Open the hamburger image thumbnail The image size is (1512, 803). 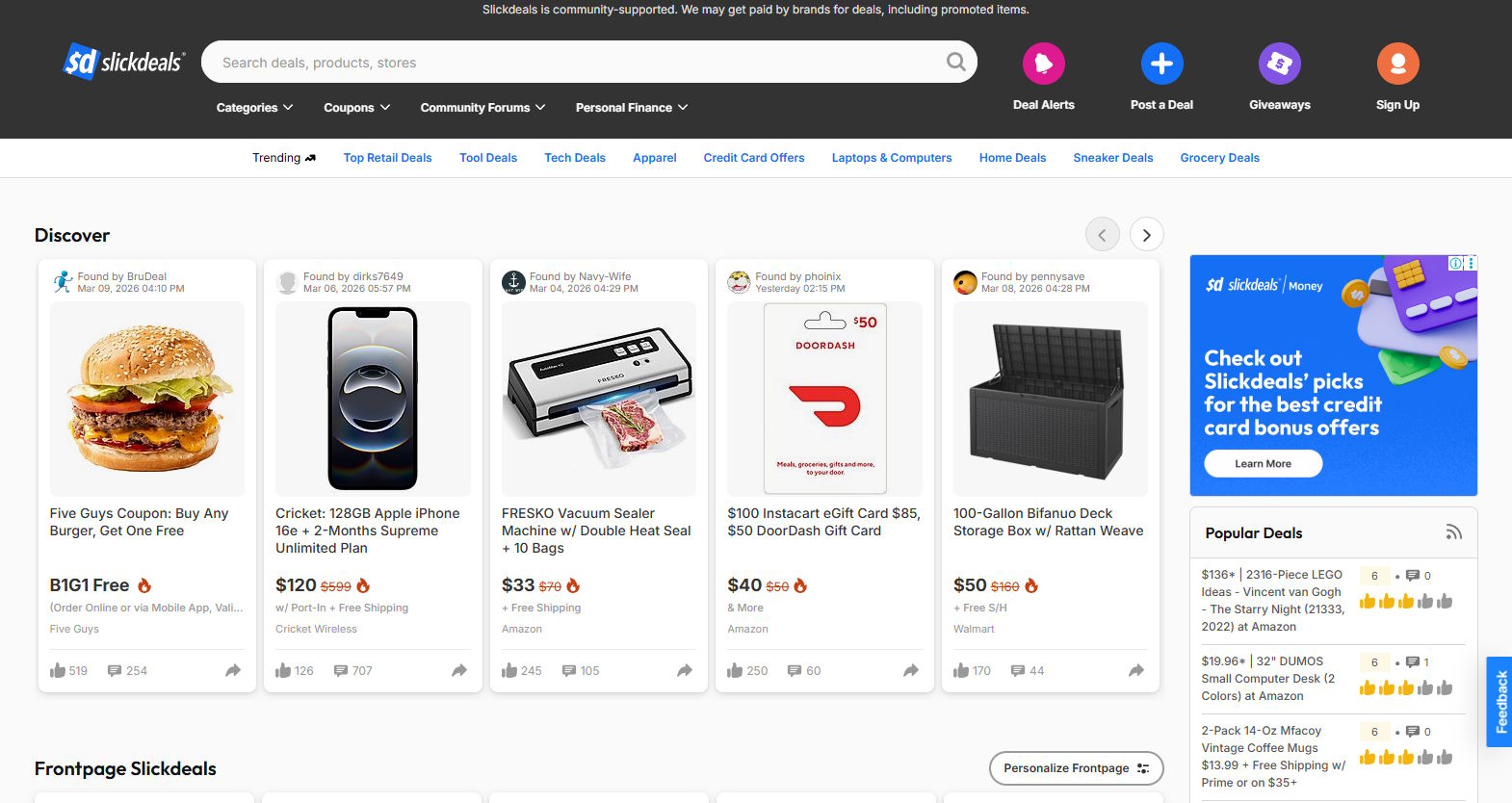click(x=147, y=399)
